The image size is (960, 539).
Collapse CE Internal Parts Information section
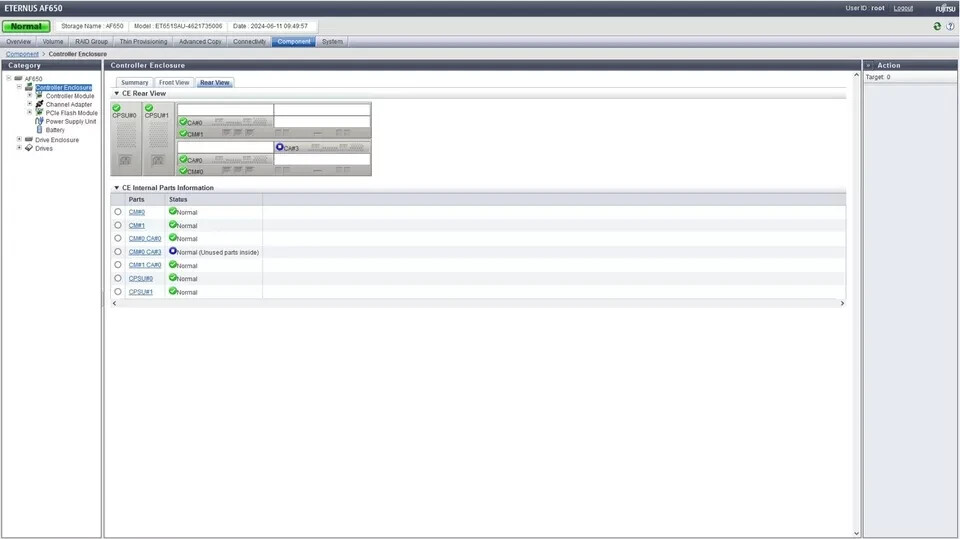tap(116, 188)
